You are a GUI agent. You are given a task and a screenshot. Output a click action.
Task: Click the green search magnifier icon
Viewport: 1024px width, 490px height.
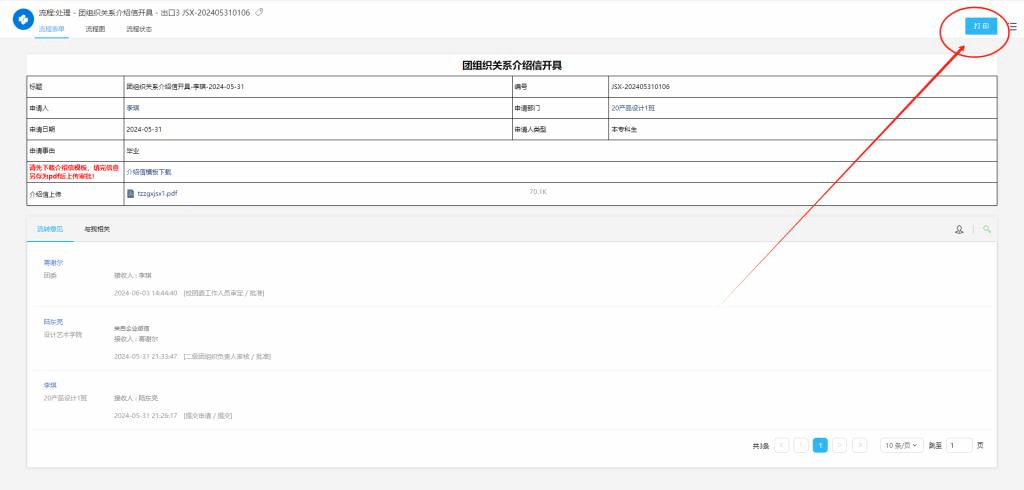tap(987, 229)
